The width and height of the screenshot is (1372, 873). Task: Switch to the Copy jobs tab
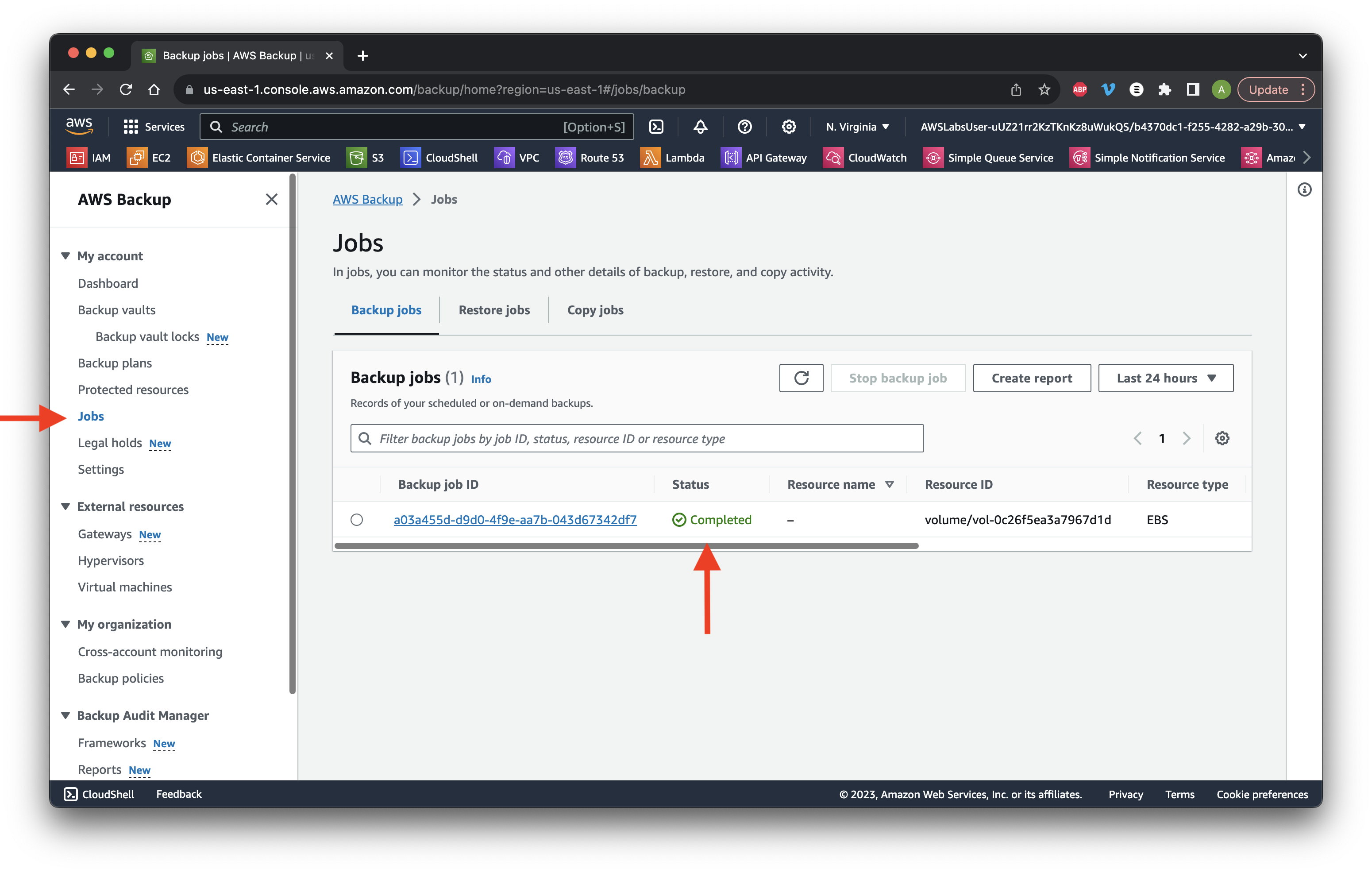(595, 310)
